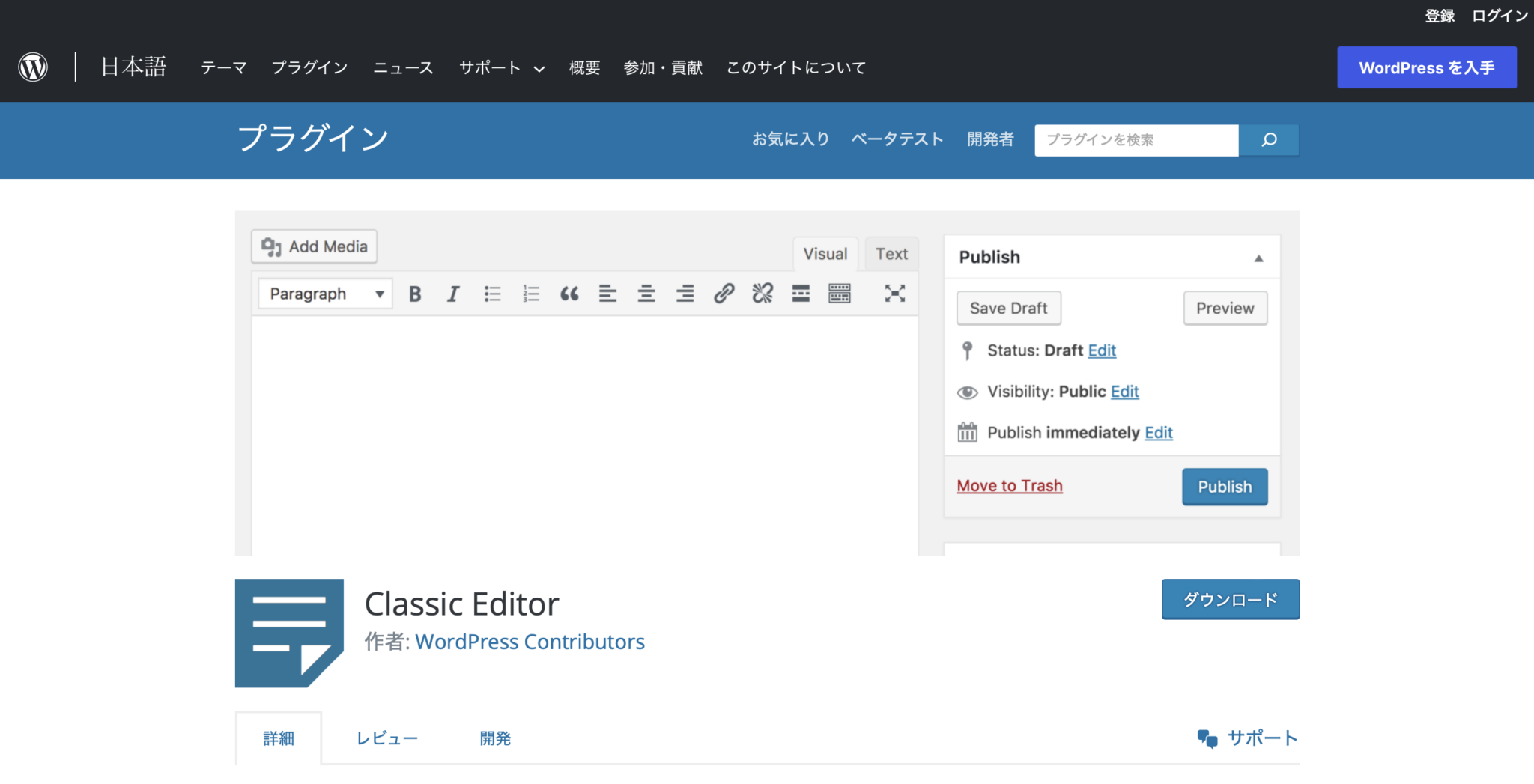Open the WordPress Contributors author link
This screenshot has height=784, width=1534.
pyautogui.click(x=530, y=641)
